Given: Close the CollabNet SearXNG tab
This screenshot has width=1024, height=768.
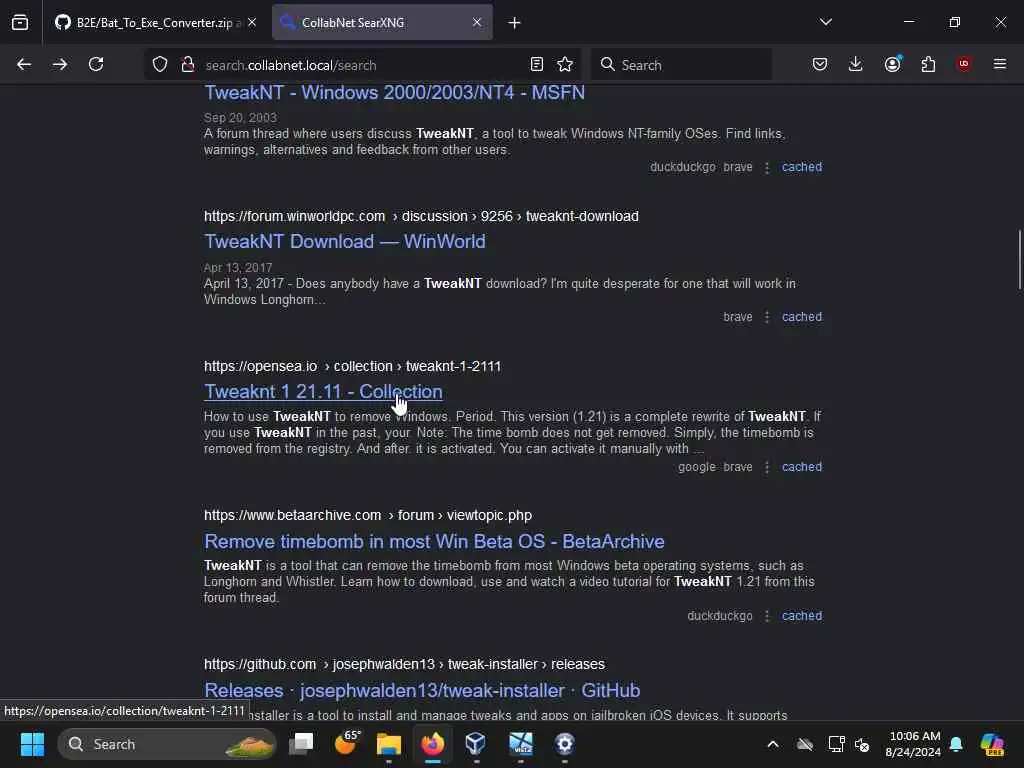Looking at the screenshot, I should coord(477,22).
